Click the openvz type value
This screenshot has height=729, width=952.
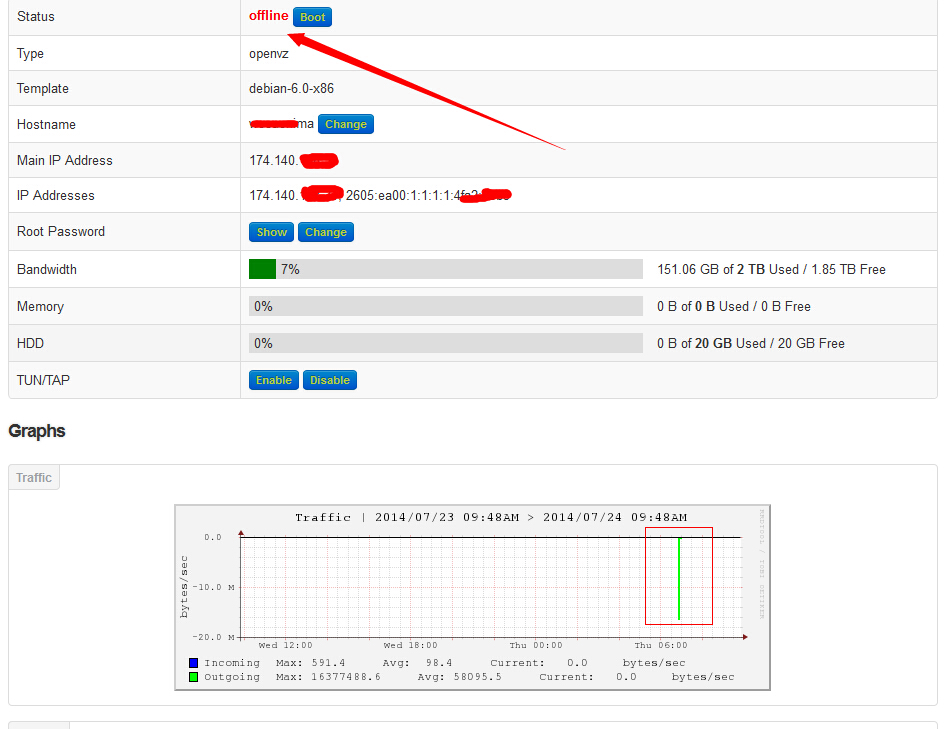[268, 53]
